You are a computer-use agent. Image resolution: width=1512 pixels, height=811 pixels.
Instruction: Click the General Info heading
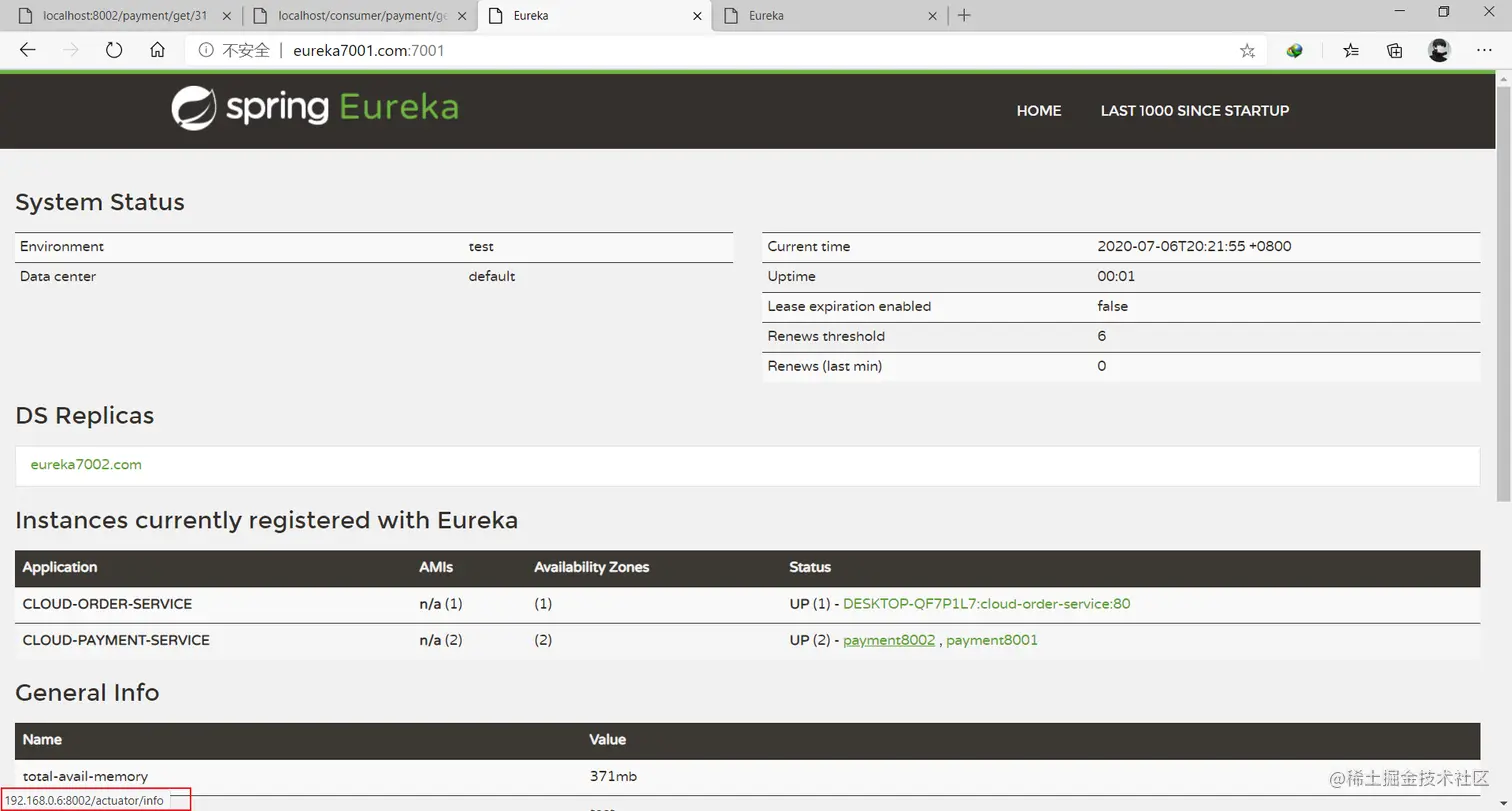[x=87, y=692]
